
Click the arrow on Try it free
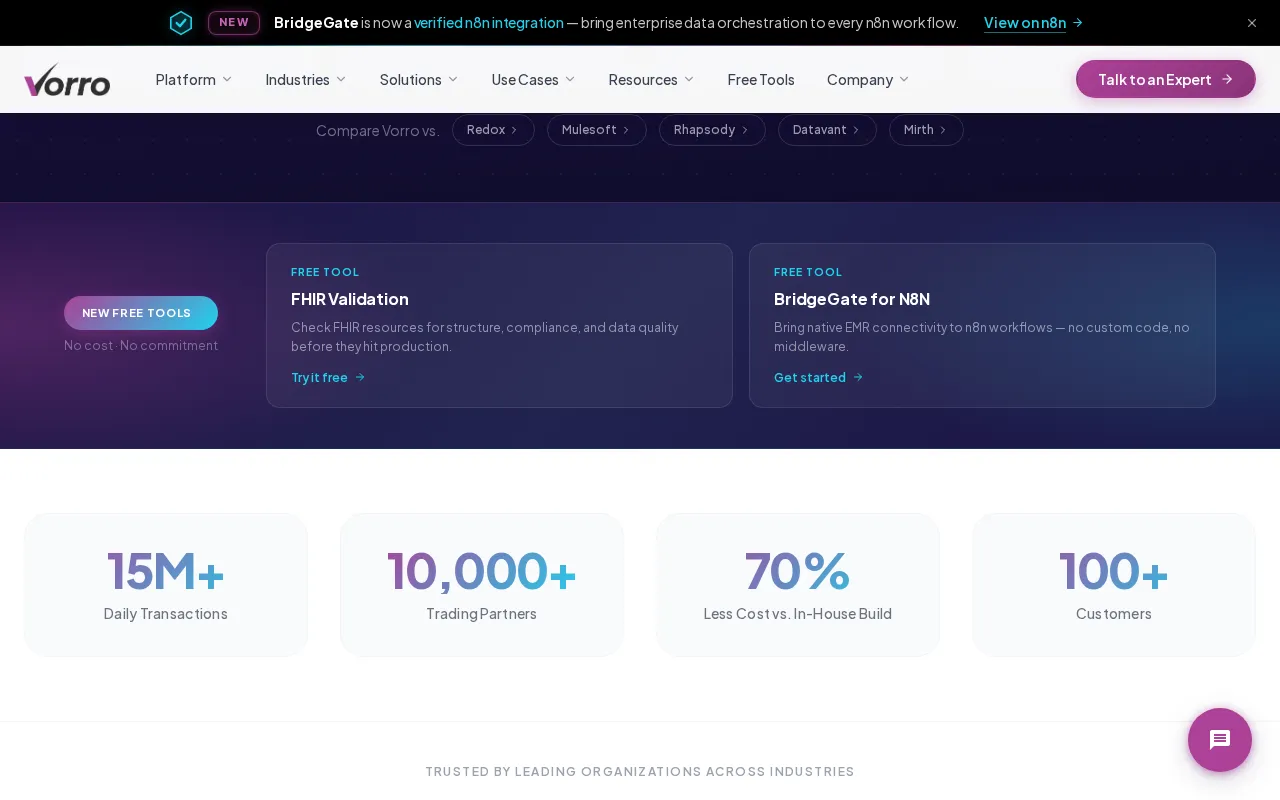360,378
